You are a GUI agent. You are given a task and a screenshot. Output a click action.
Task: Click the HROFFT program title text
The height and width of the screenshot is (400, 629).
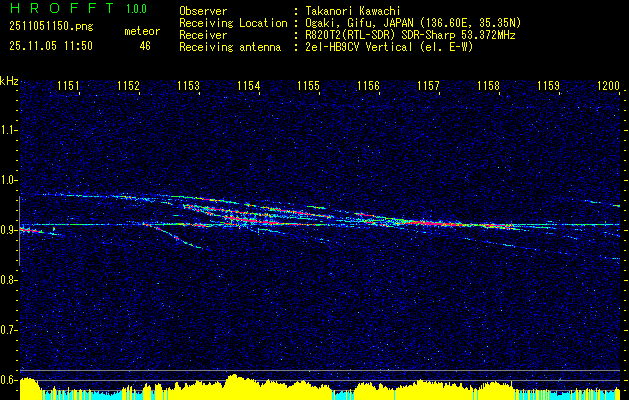[x=61, y=8]
